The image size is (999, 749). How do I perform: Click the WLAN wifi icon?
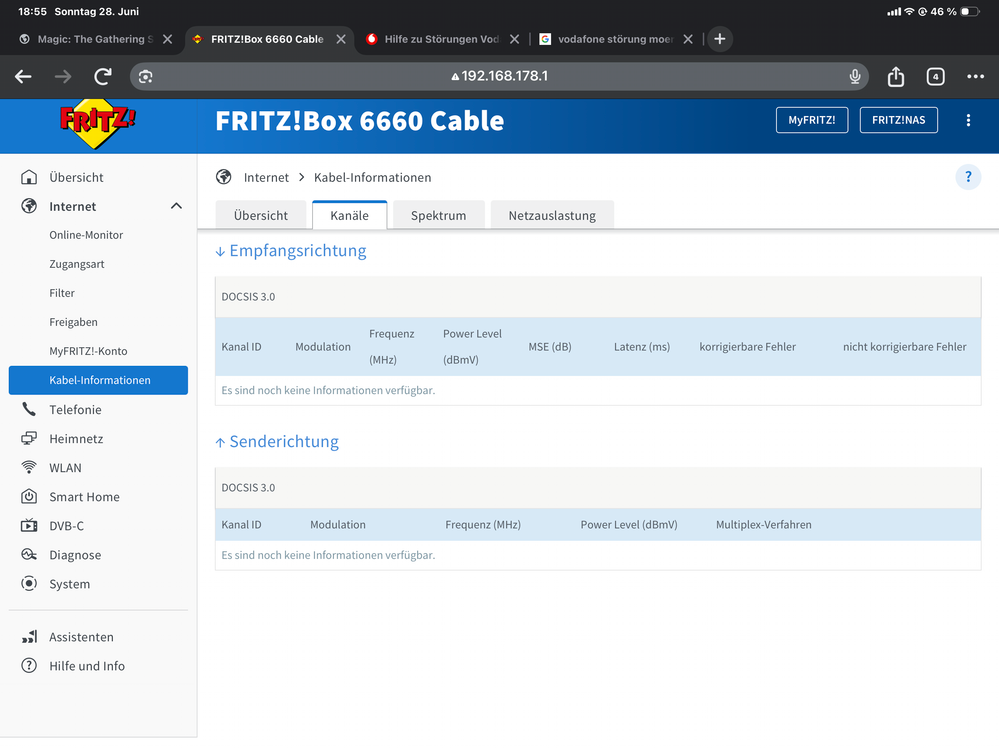click(29, 467)
